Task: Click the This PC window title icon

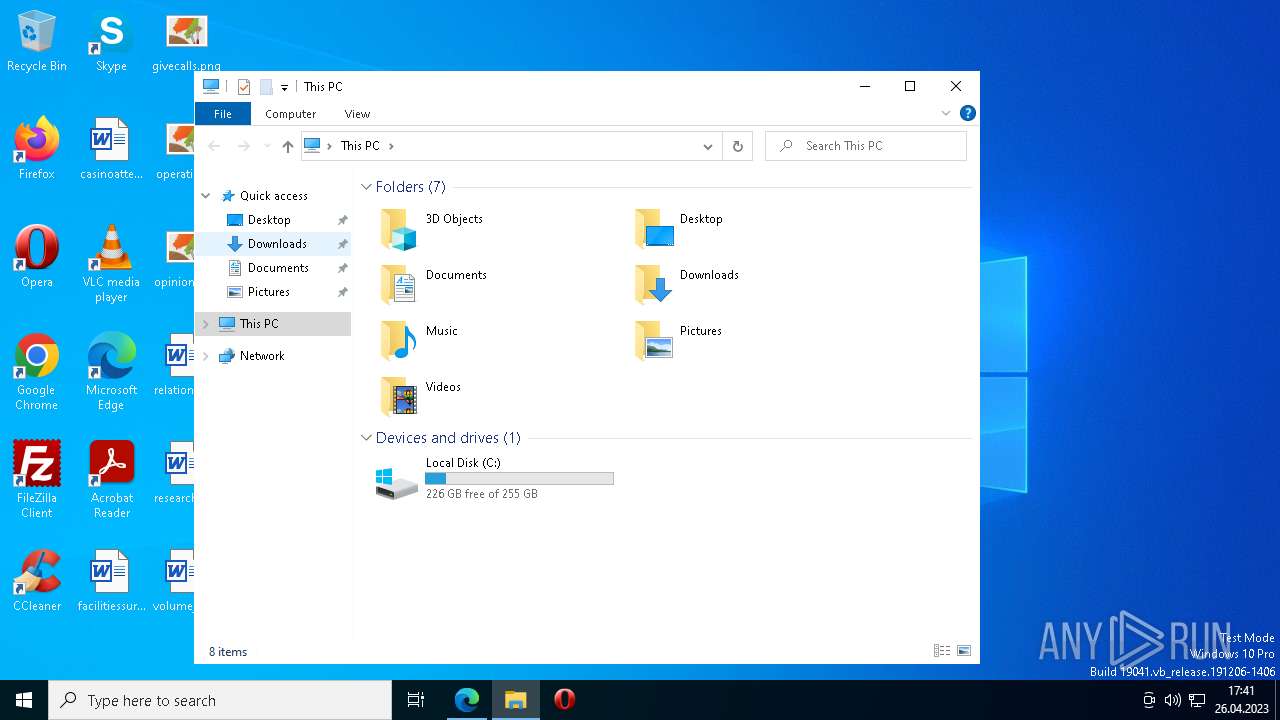Action: click(211, 87)
